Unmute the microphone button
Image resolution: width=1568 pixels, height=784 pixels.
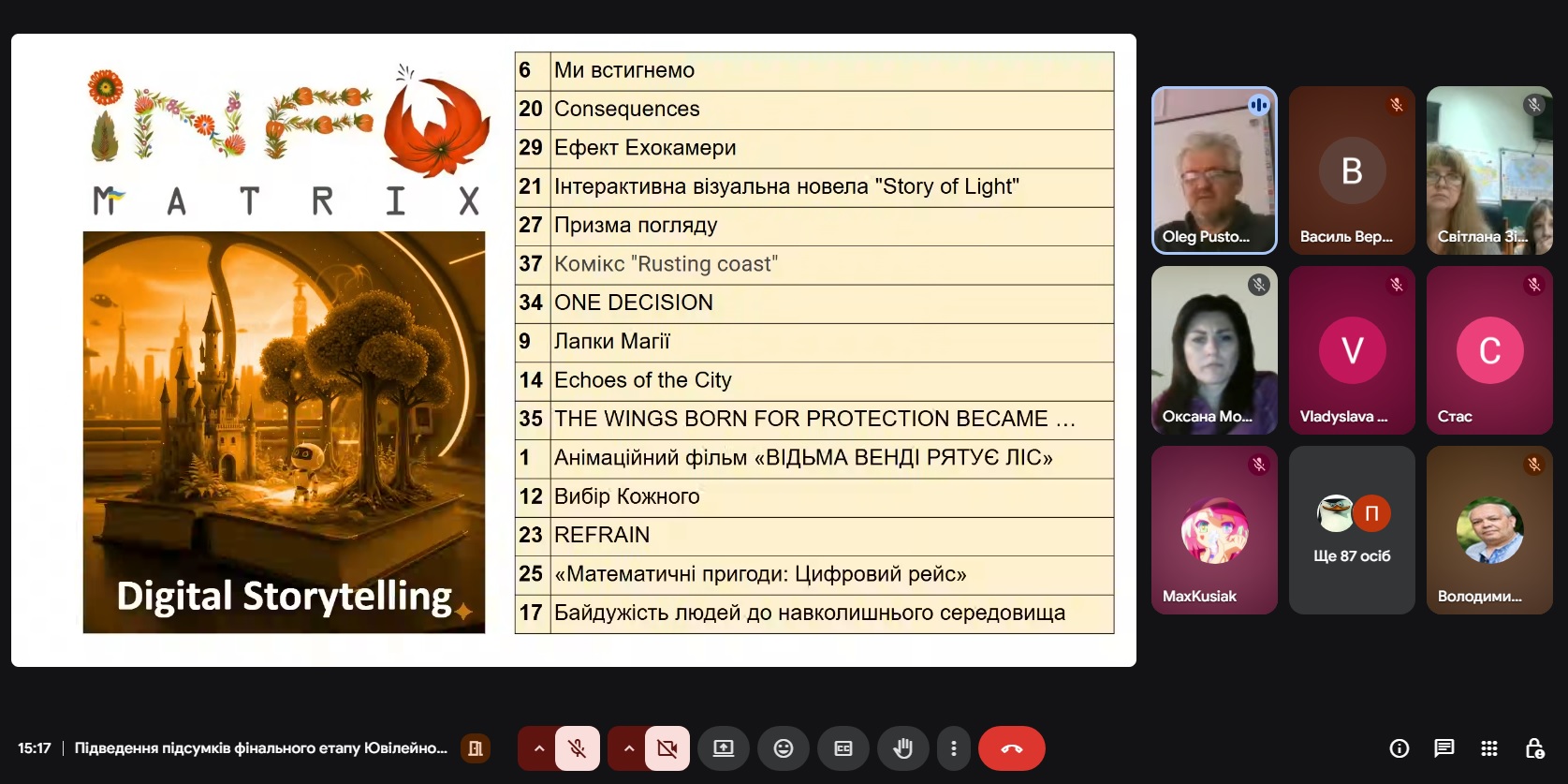578,748
